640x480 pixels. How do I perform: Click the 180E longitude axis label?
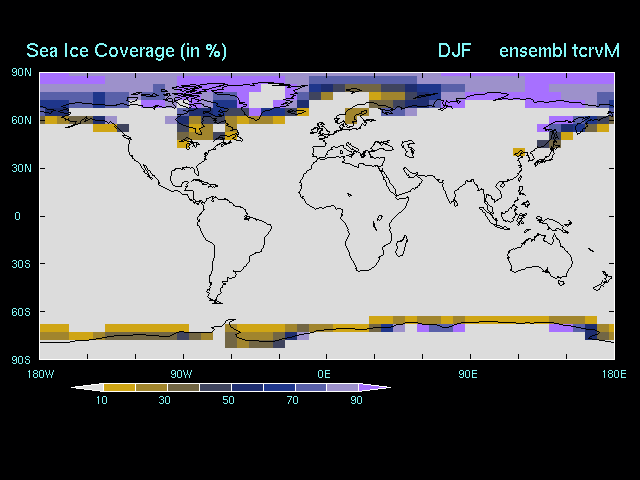click(613, 373)
